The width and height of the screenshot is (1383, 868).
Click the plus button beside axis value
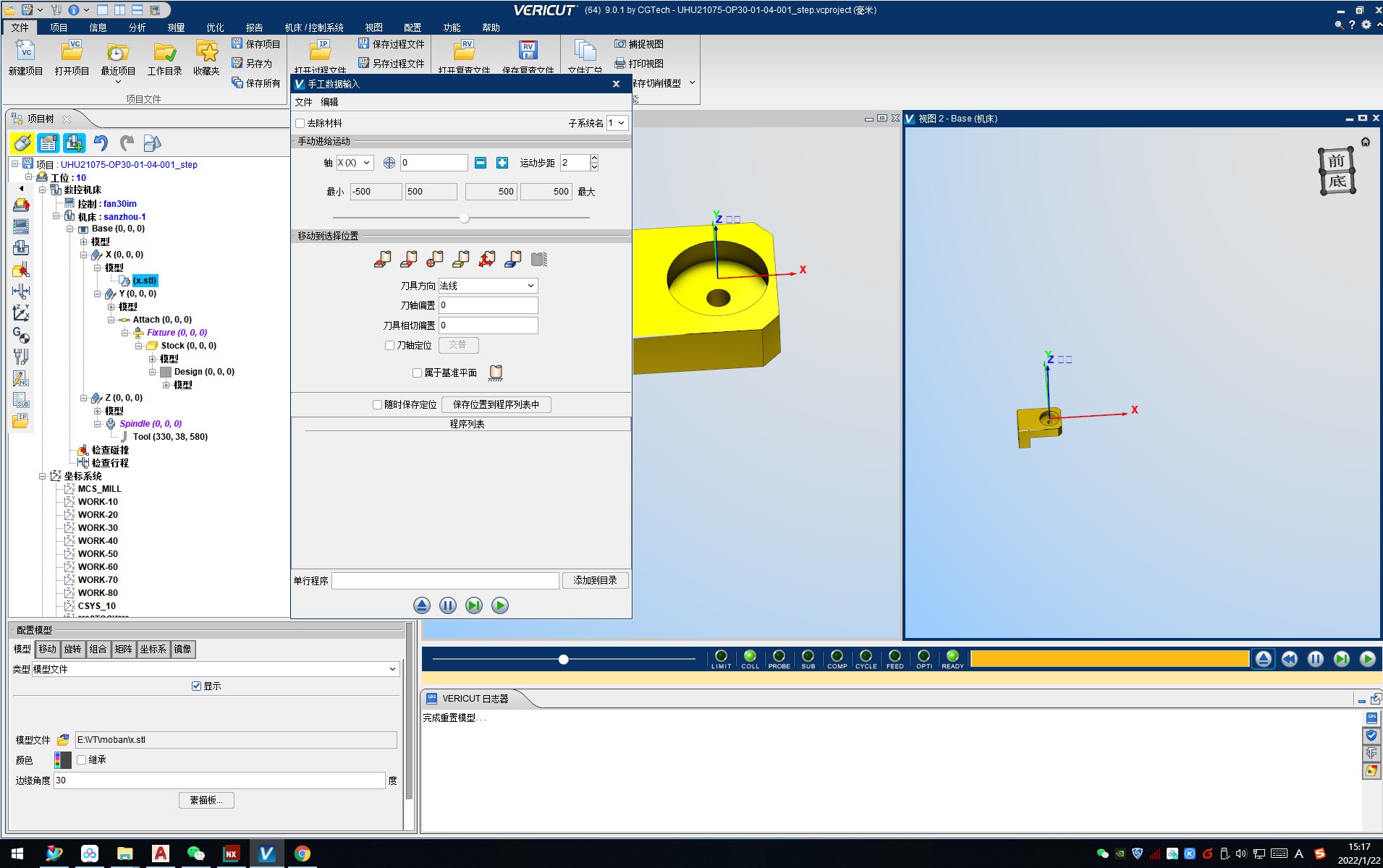[502, 163]
